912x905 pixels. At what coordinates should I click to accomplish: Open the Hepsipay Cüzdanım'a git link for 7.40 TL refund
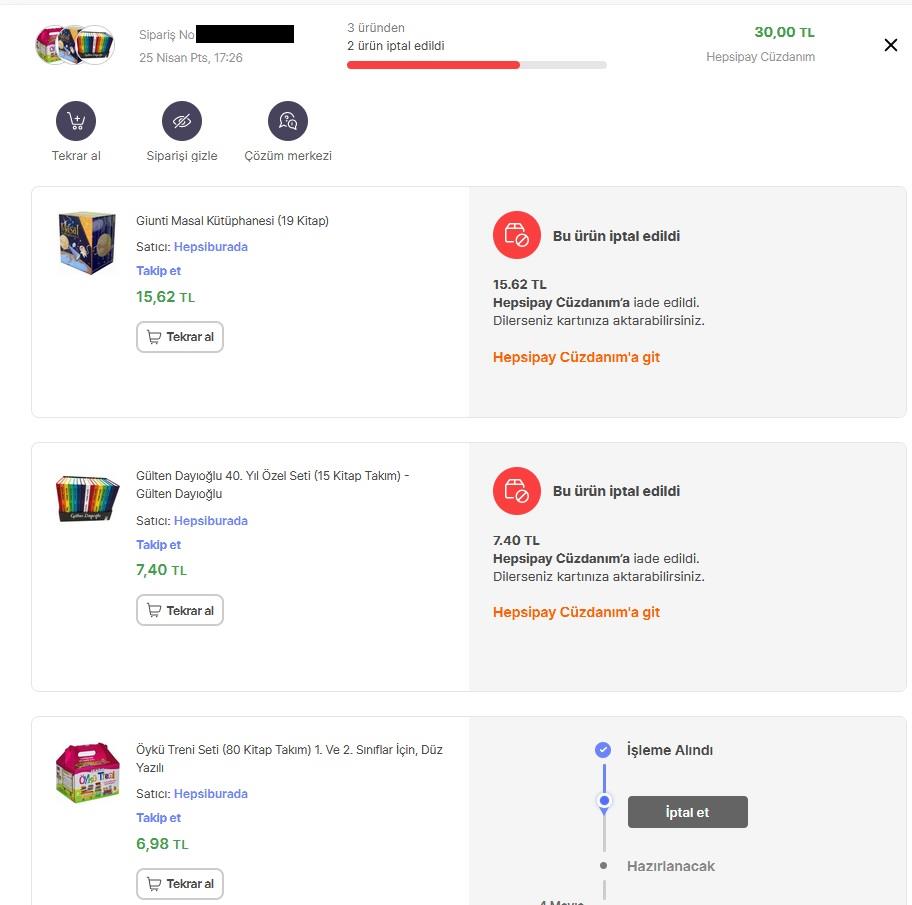(x=576, y=612)
